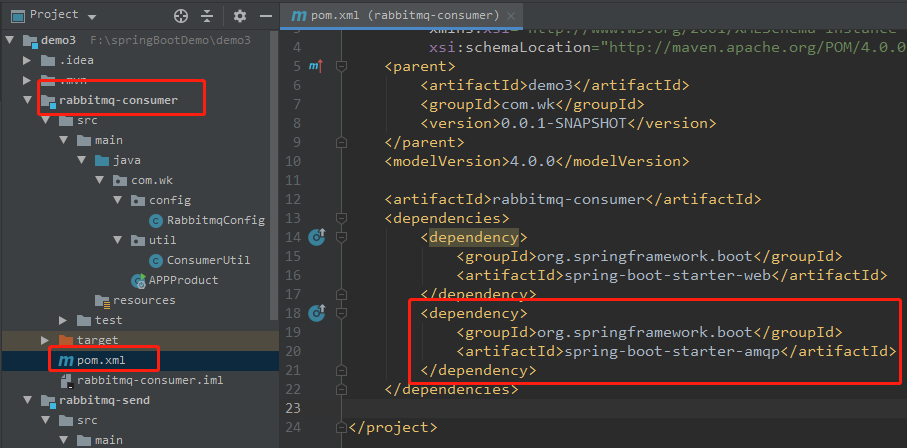The height and width of the screenshot is (448, 907).
Task: Select pom.xml in project tree
Action: pyautogui.click(x=101, y=360)
